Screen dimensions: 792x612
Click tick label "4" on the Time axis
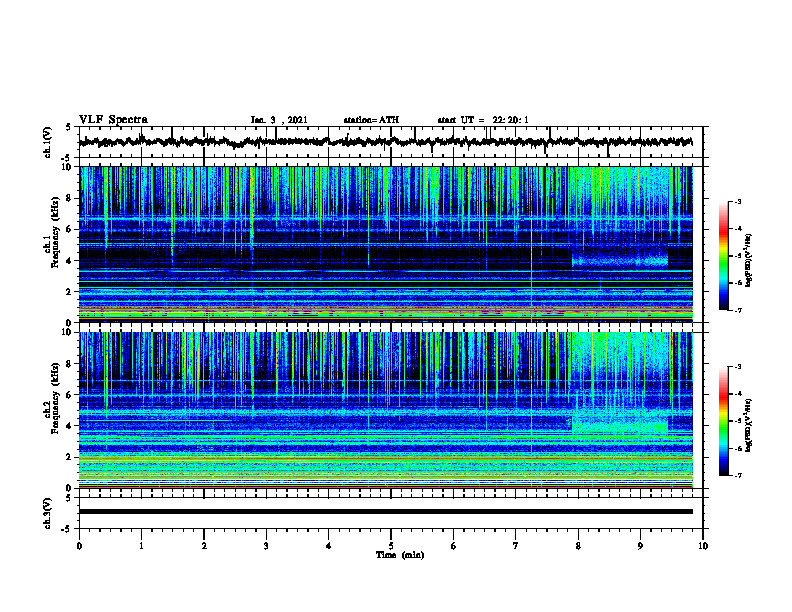[x=329, y=546]
